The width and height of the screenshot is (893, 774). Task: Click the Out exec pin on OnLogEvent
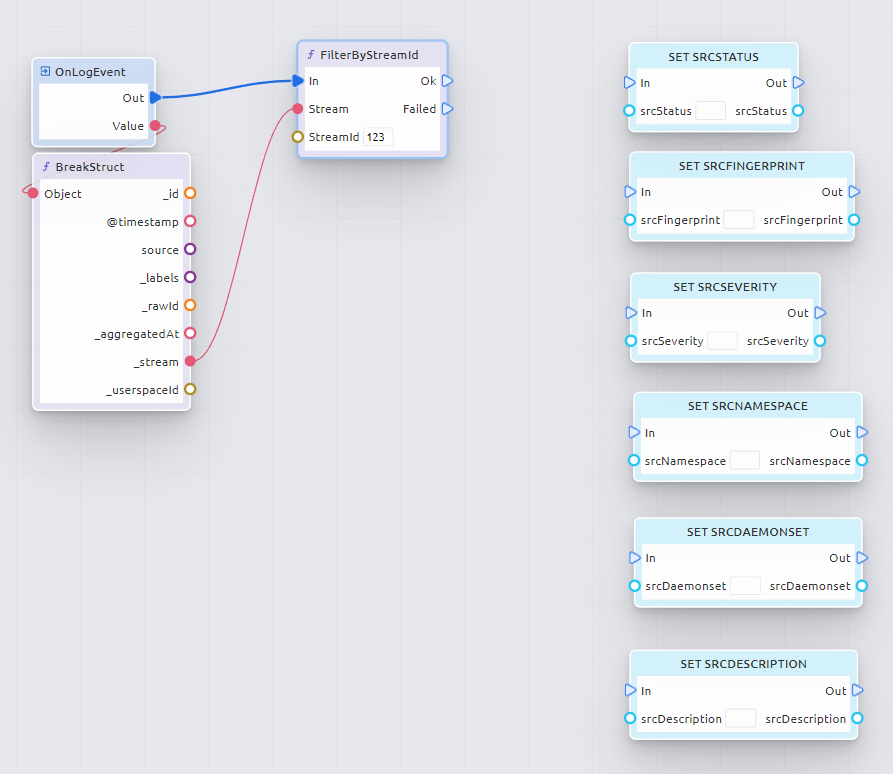tap(155, 98)
